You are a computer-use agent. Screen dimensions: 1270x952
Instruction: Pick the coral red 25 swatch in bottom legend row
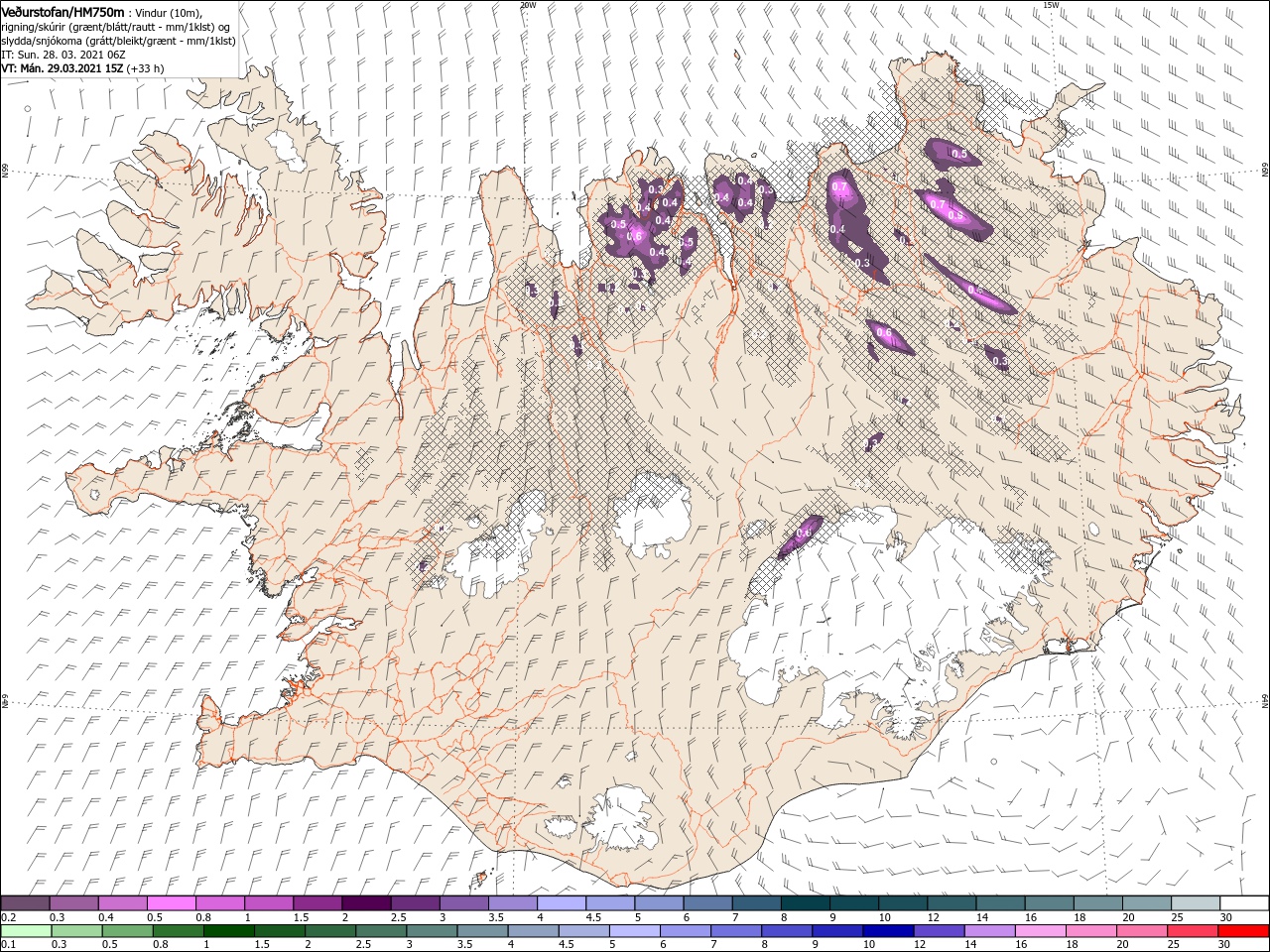(x=1192, y=931)
